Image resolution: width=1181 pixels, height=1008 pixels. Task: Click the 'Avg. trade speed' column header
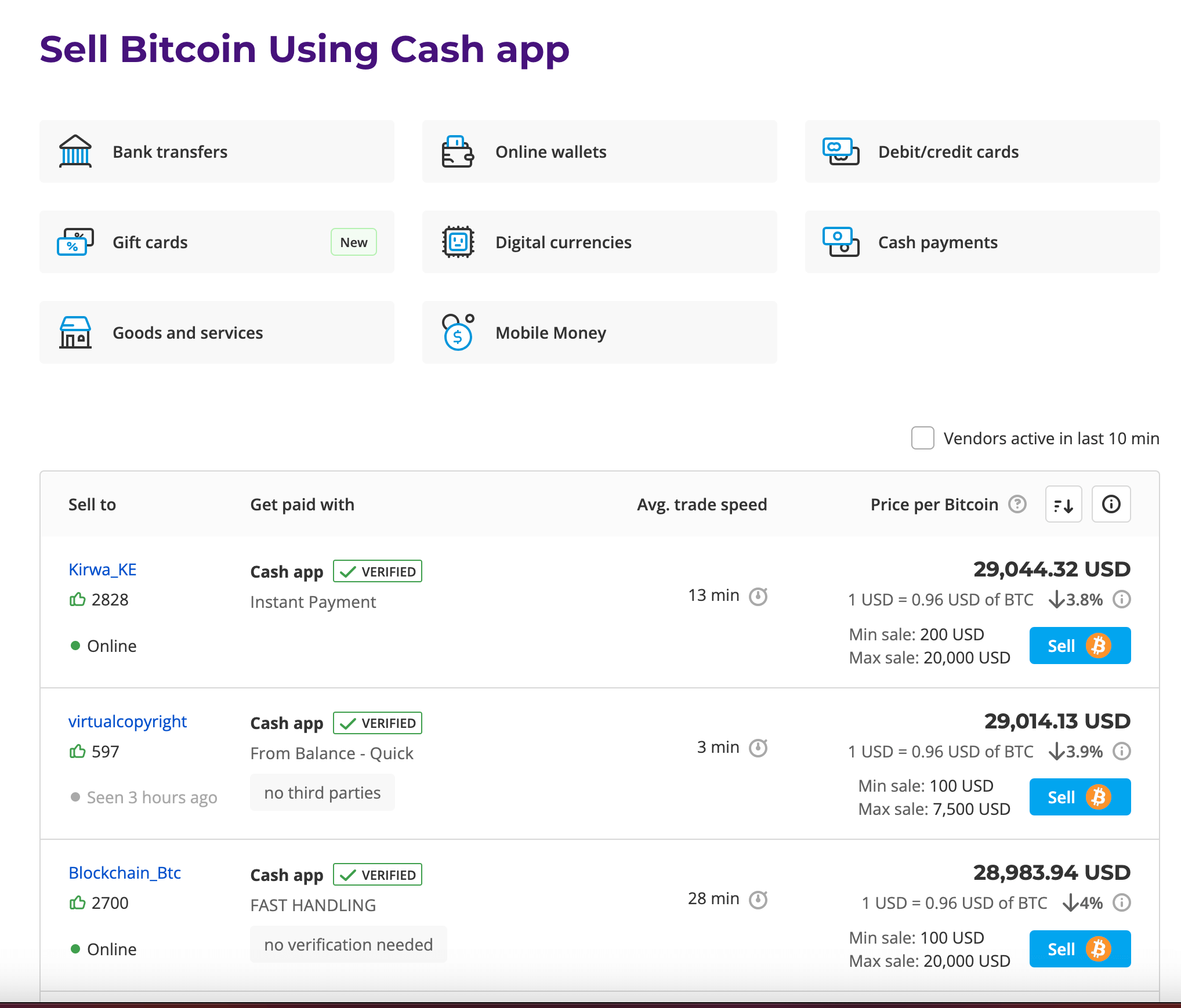tap(702, 505)
